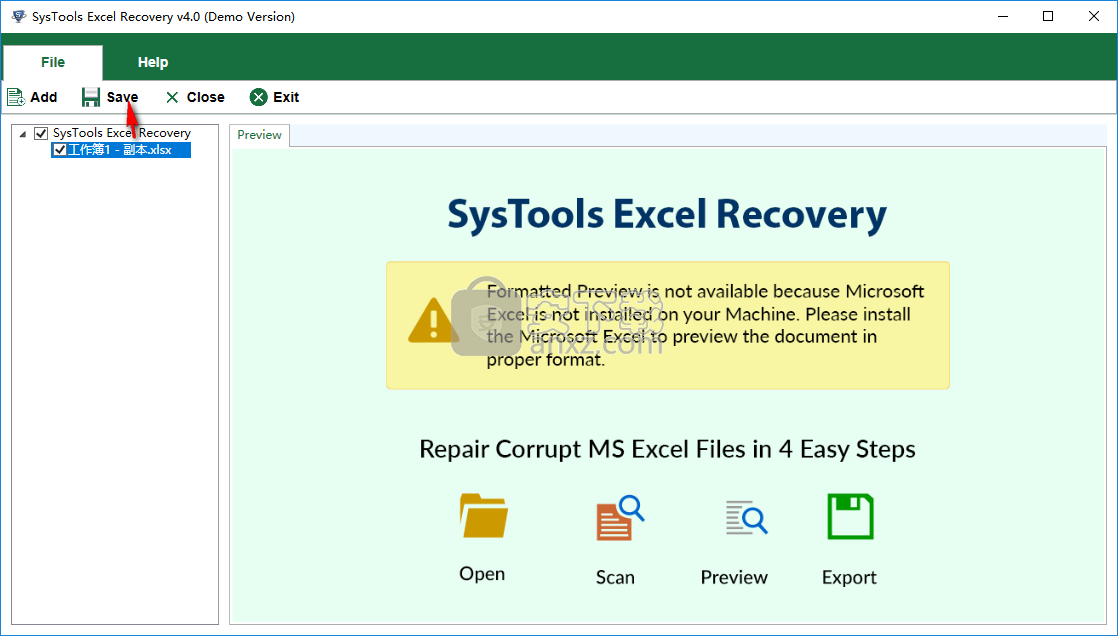Image resolution: width=1118 pixels, height=636 pixels.
Task: Click the Close X icon in toolbar
Action: point(172,97)
